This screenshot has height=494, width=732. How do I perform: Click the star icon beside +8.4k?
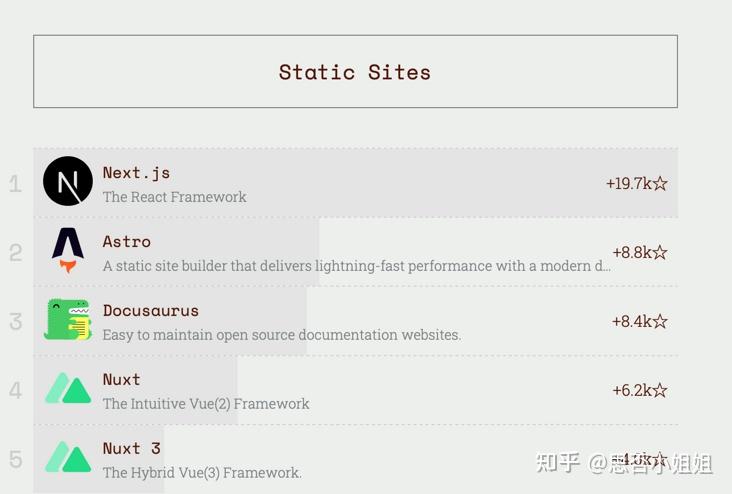660,321
